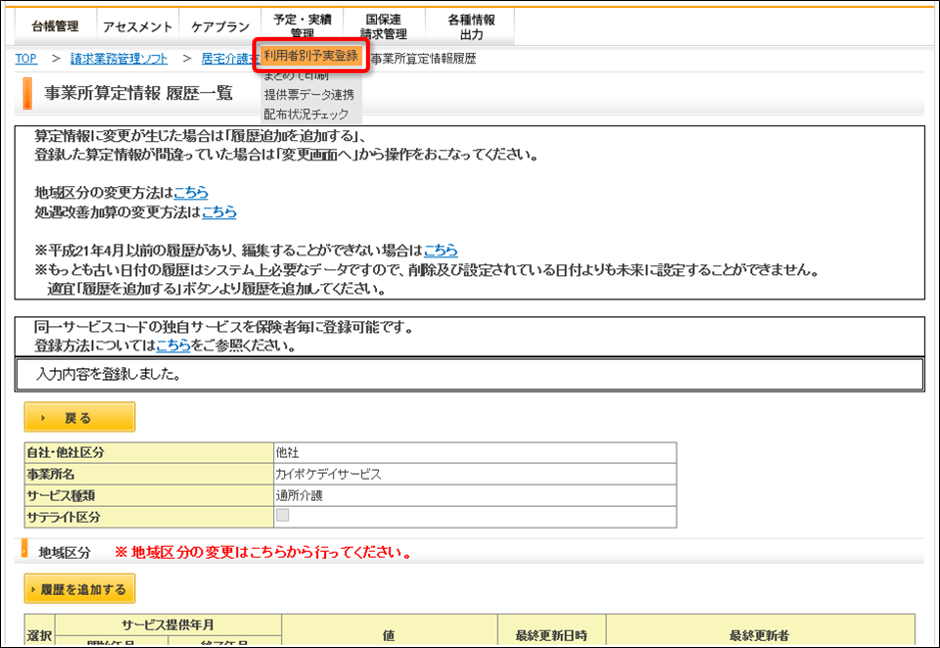
Task: Click the 最終更新者 column header
Action: (x=760, y=630)
